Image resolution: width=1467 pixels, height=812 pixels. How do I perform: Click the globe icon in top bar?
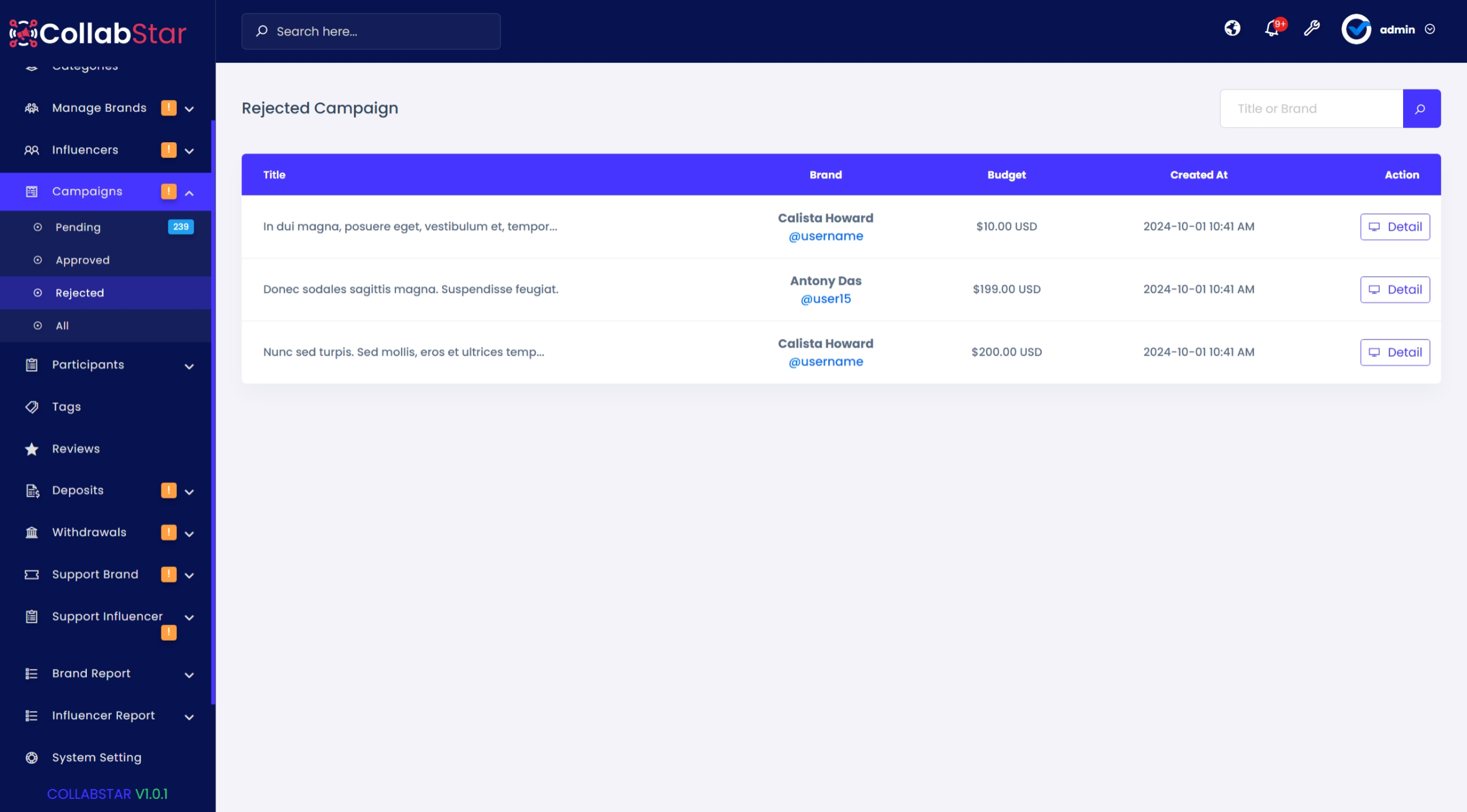pos(1232,29)
